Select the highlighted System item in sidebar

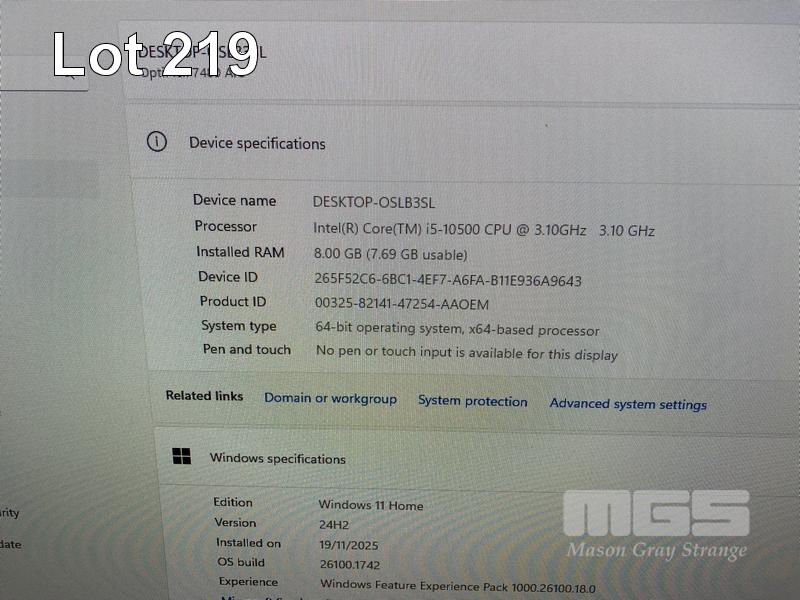tap(48, 180)
